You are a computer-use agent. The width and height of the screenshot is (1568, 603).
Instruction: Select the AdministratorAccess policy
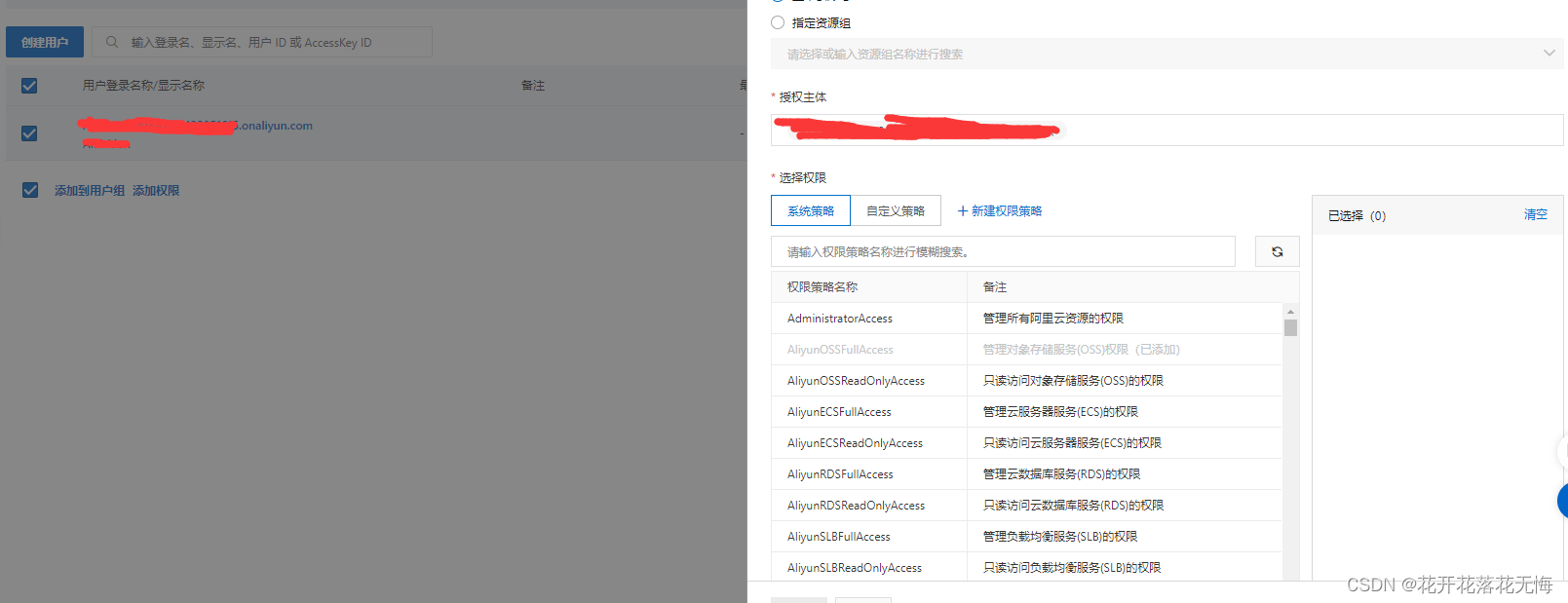840,319
